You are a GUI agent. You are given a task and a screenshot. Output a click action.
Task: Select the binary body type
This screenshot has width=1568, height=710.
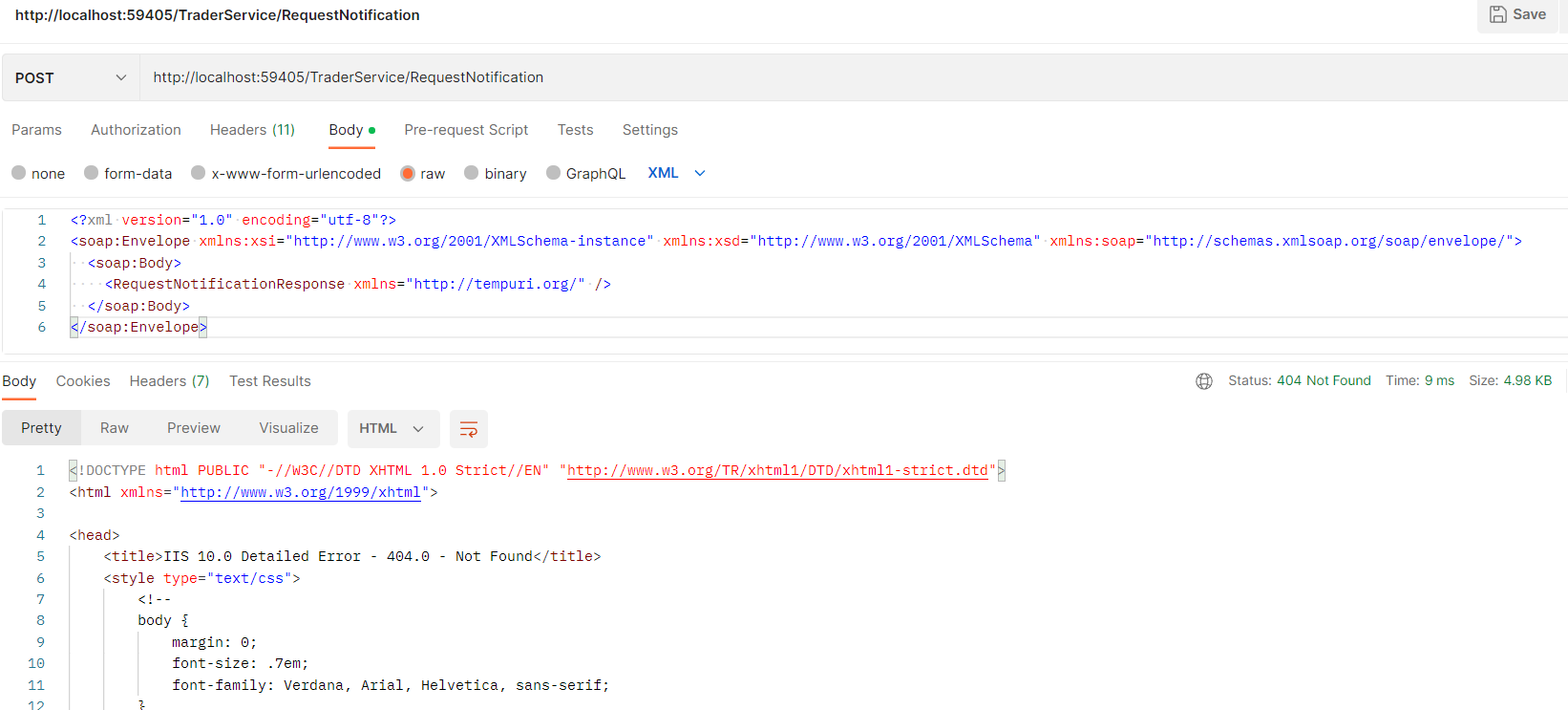pyautogui.click(x=471, y=173)
